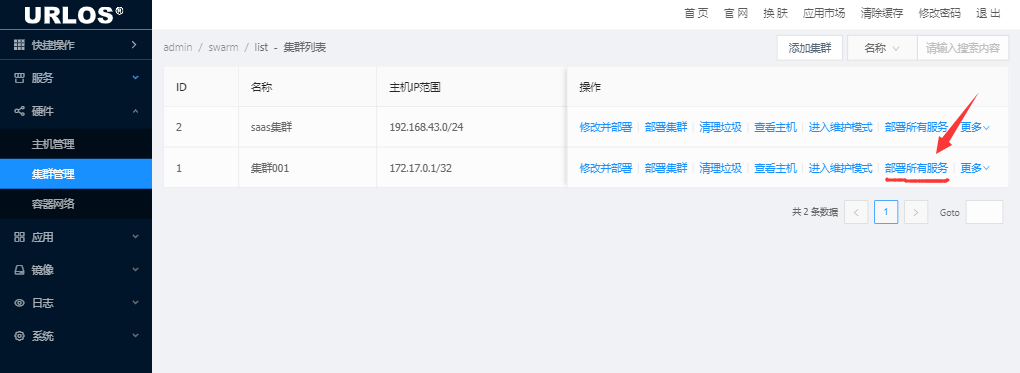Open 应用市场 in top navigation
Image resolution: width=1020 pixels, height=373 pixels.
(x=824, y=13)
